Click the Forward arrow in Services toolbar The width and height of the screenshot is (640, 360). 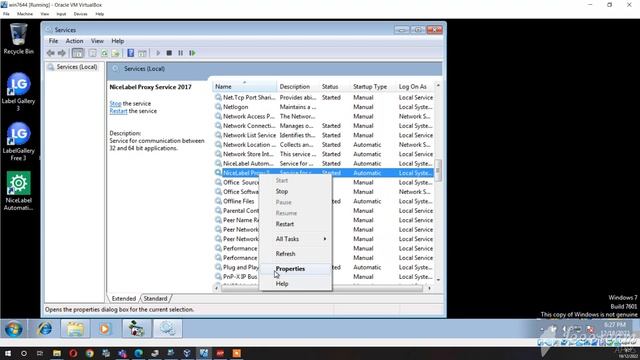pyautogui.click(x=62, y=53)
